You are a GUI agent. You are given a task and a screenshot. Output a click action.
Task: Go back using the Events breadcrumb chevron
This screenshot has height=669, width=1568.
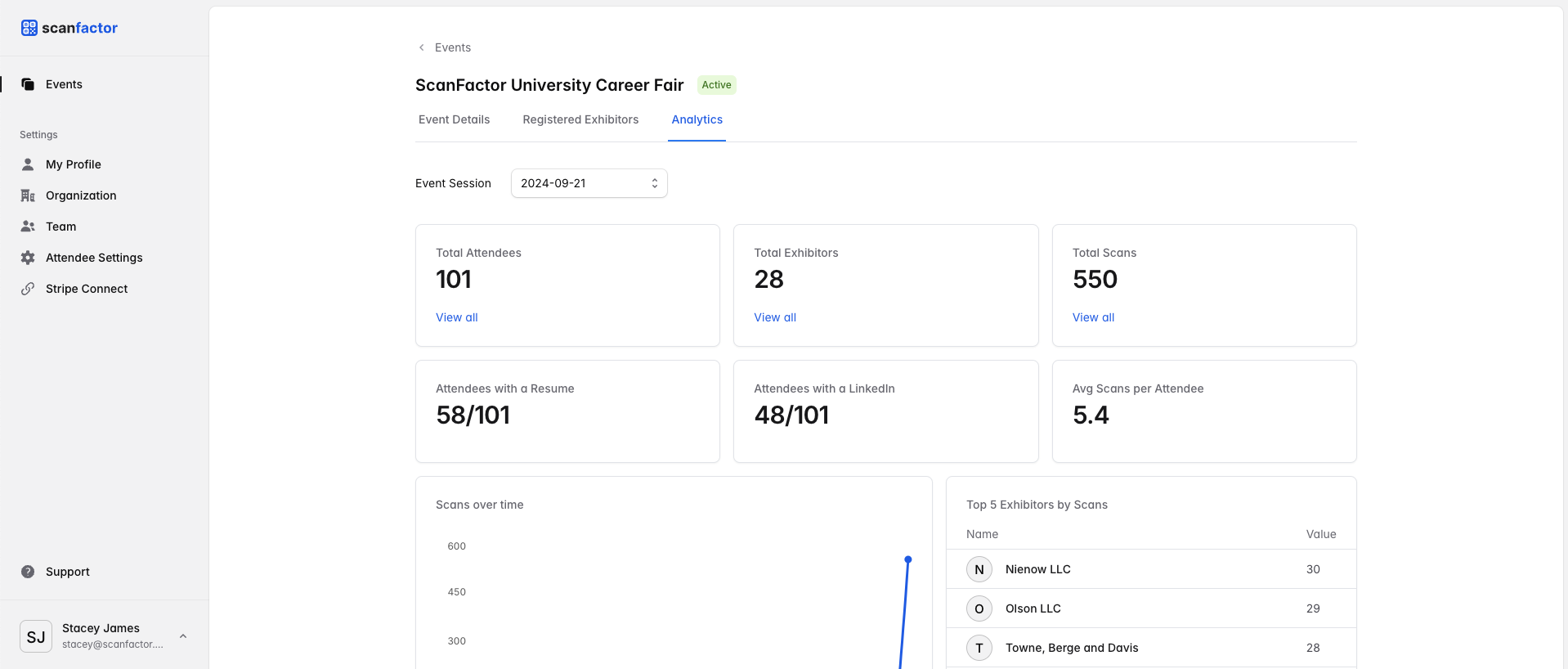click(x=422, y=47)
